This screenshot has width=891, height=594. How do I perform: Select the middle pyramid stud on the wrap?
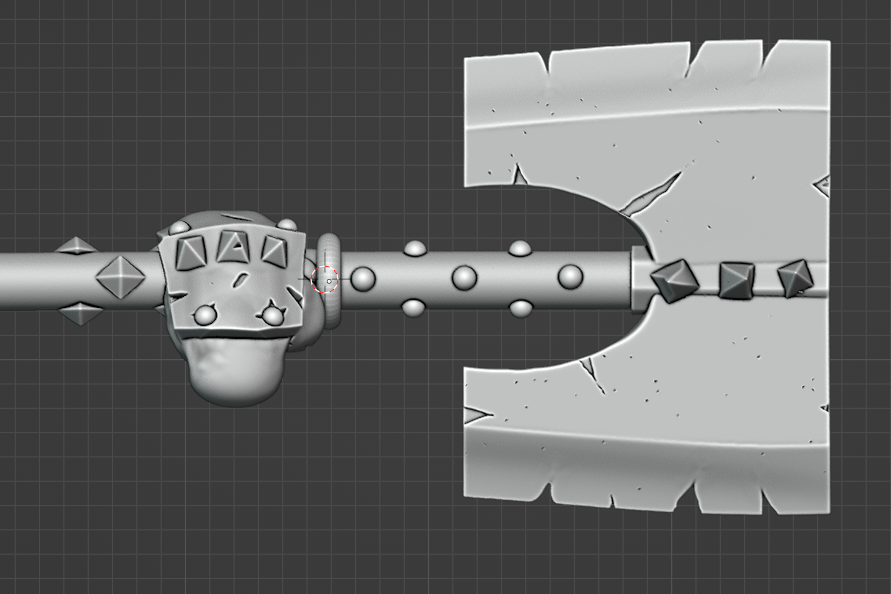pos(233,246)
